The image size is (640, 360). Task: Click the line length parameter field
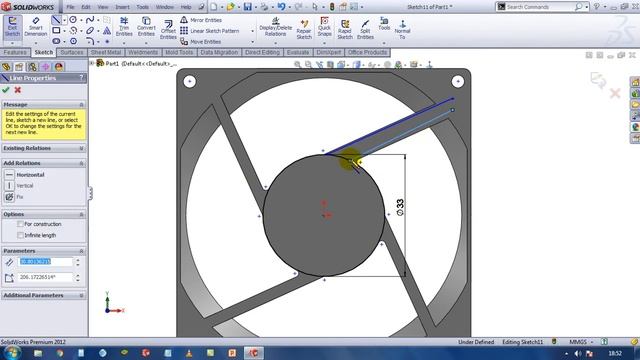pyautogui.click(x=46, y=262)
